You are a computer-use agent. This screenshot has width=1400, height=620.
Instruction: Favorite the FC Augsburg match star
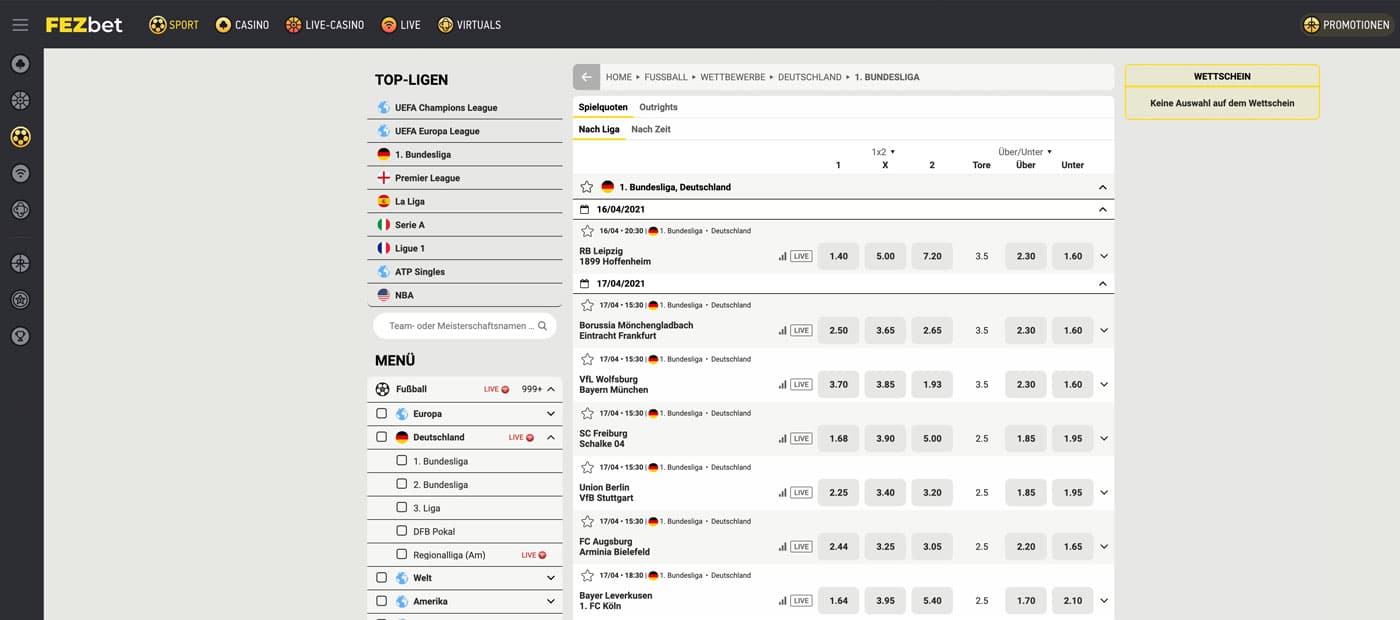point(587,521)
